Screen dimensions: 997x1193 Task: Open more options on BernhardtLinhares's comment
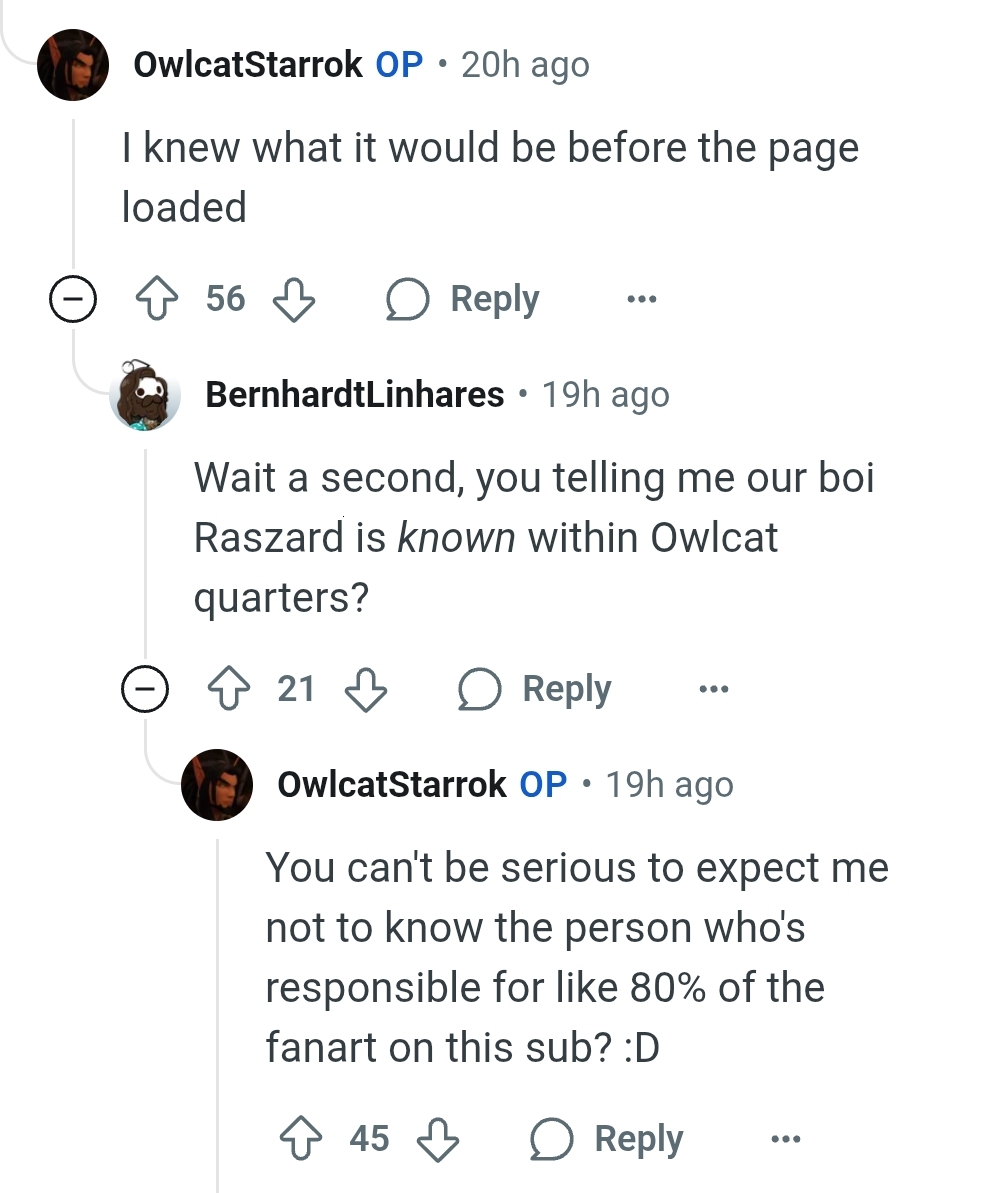[x=714, y=689]
